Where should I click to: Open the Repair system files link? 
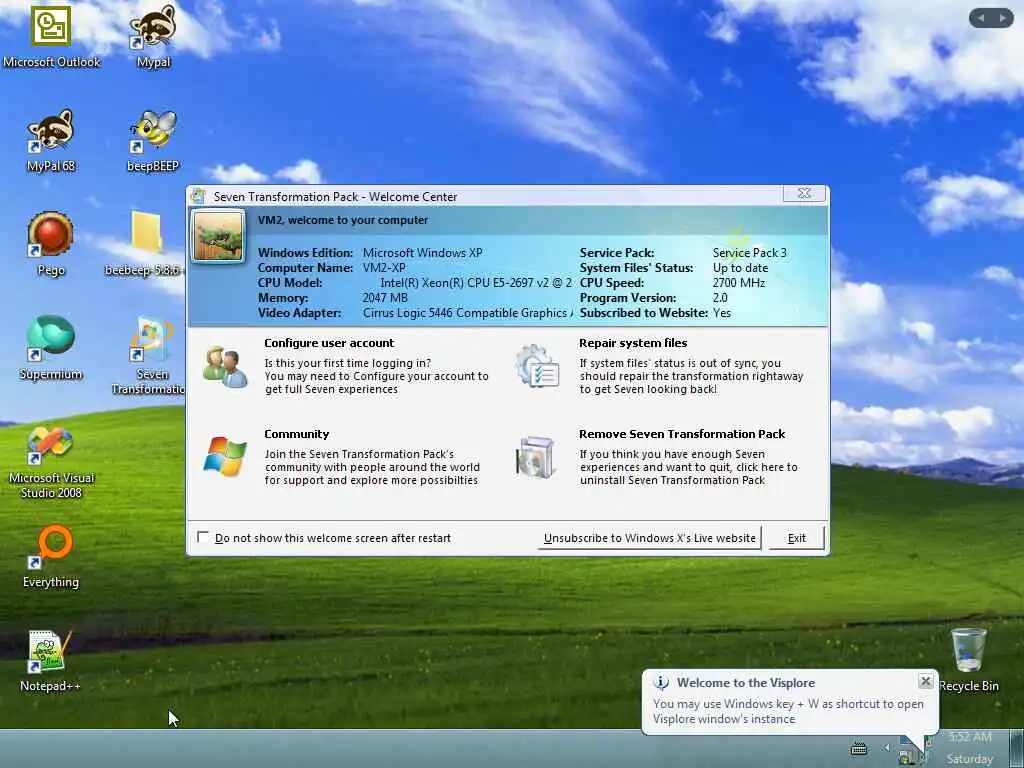pyautogui.click(x=633, y=343)
